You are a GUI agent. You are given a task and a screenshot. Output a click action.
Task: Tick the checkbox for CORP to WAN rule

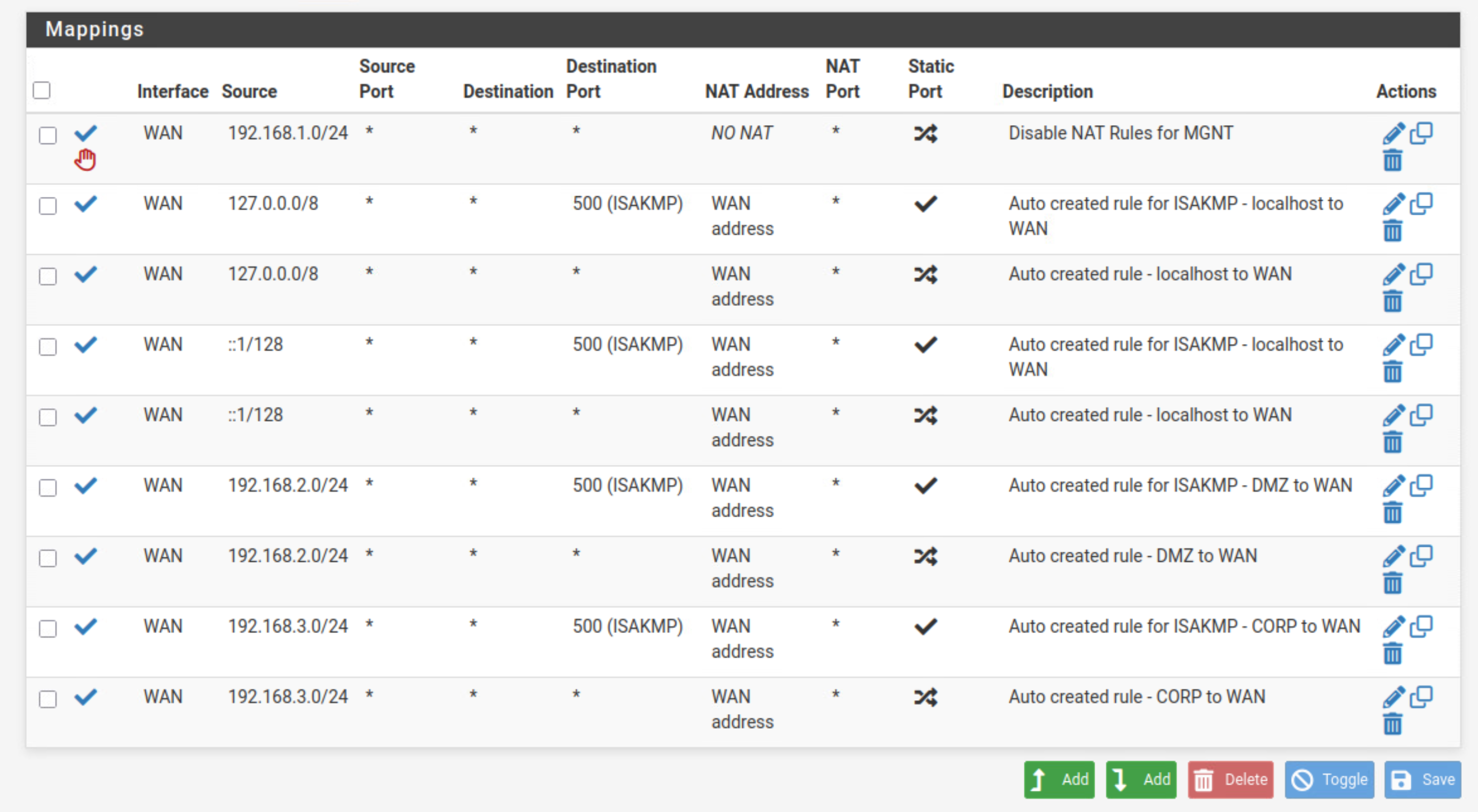tap(48, 699)
